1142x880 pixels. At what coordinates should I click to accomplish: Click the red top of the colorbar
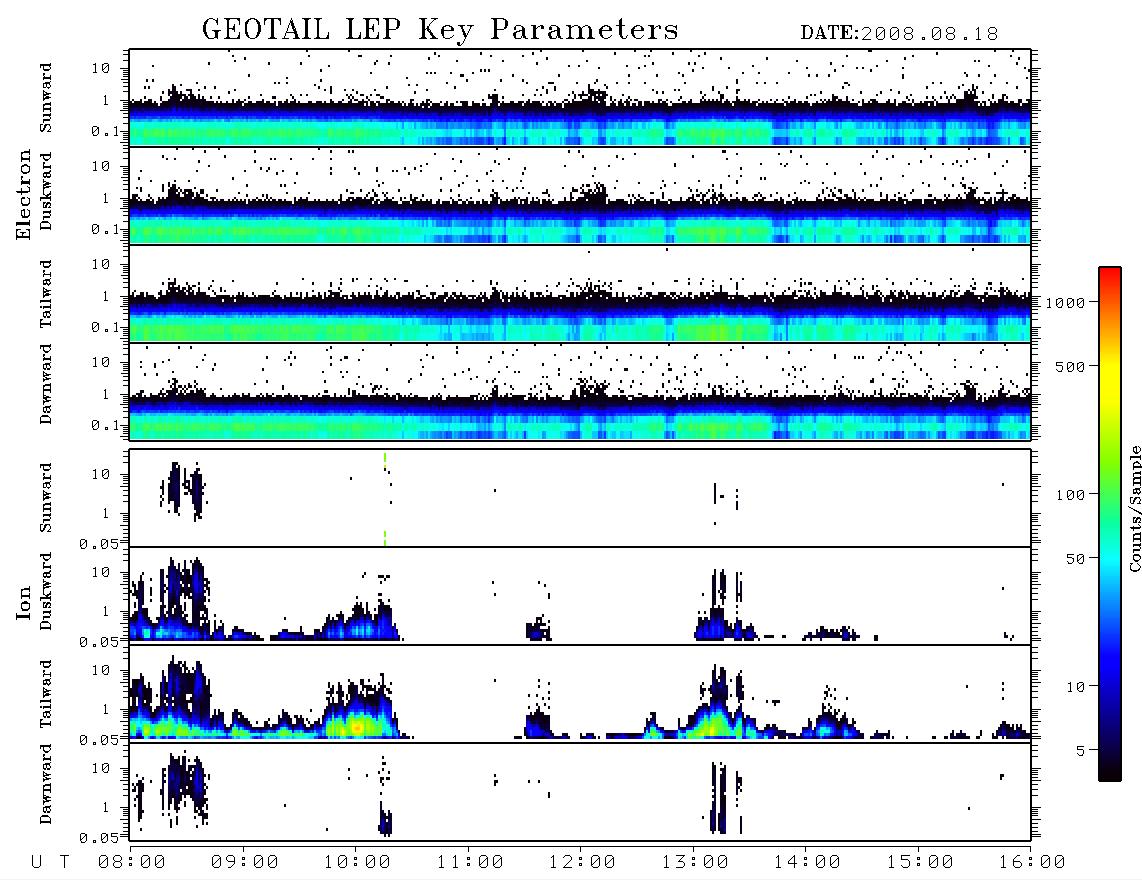point(1110,277)
